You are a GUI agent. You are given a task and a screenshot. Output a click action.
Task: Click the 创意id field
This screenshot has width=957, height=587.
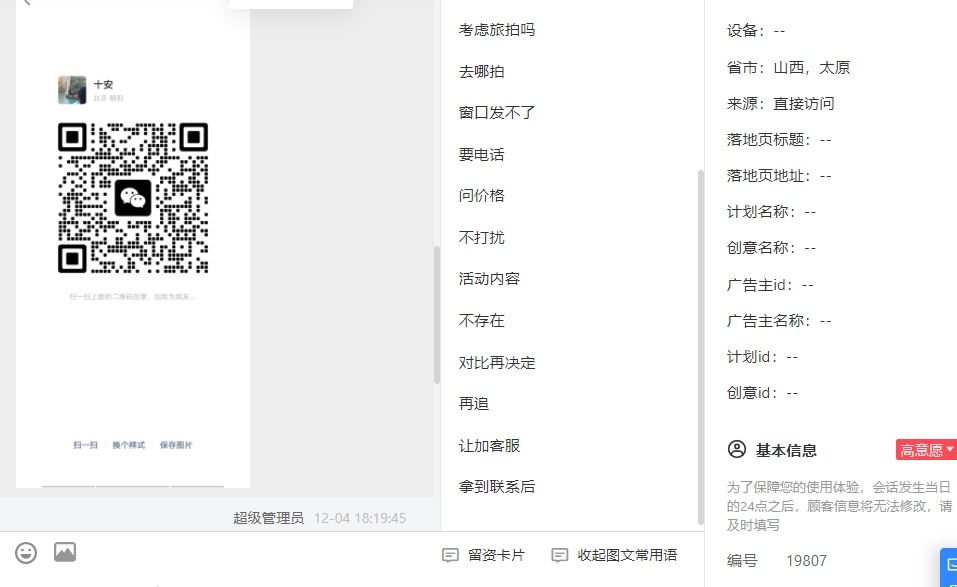click(762, 392)
